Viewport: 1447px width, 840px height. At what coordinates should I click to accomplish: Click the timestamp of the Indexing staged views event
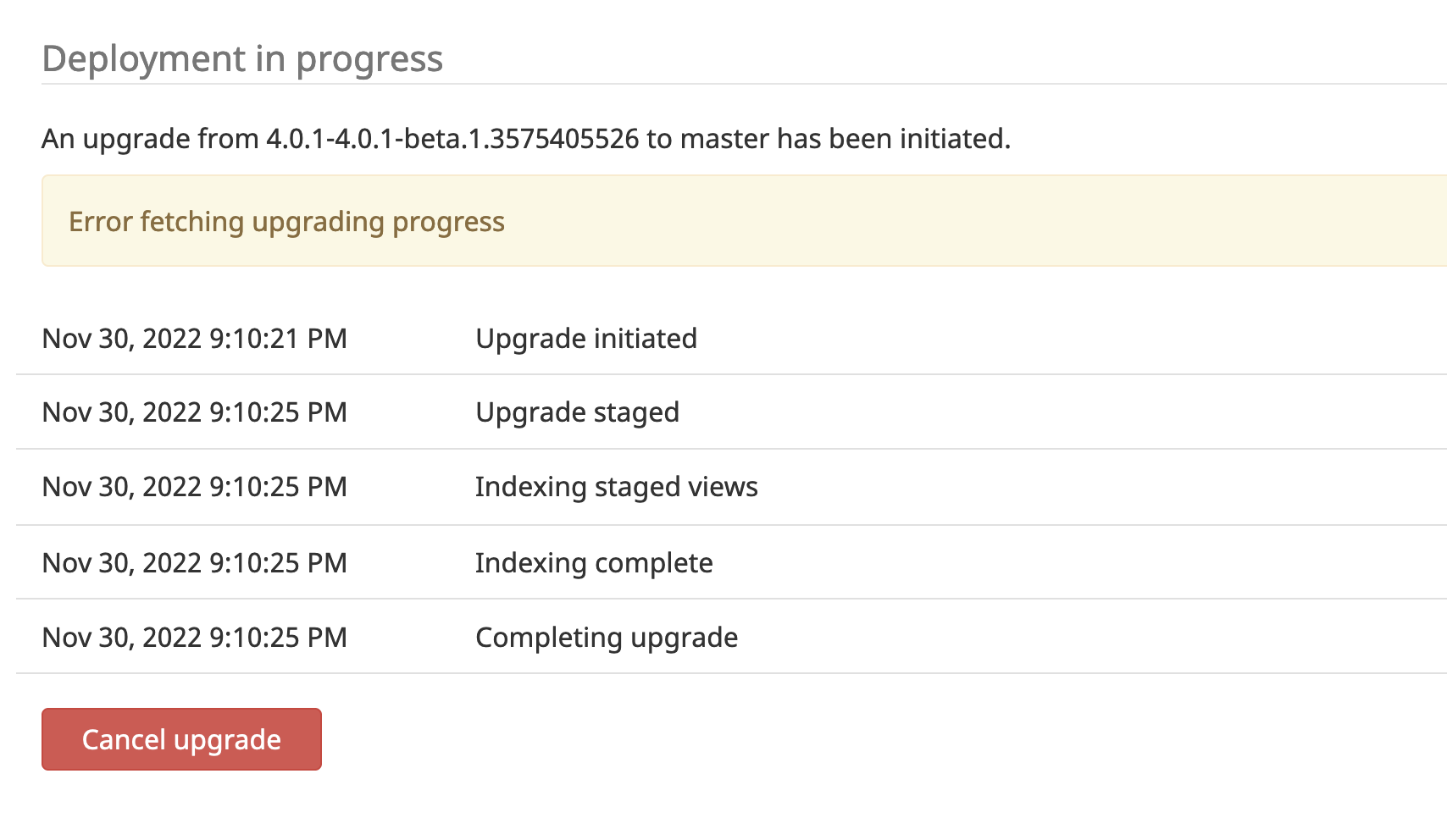[x=195, y=487]
